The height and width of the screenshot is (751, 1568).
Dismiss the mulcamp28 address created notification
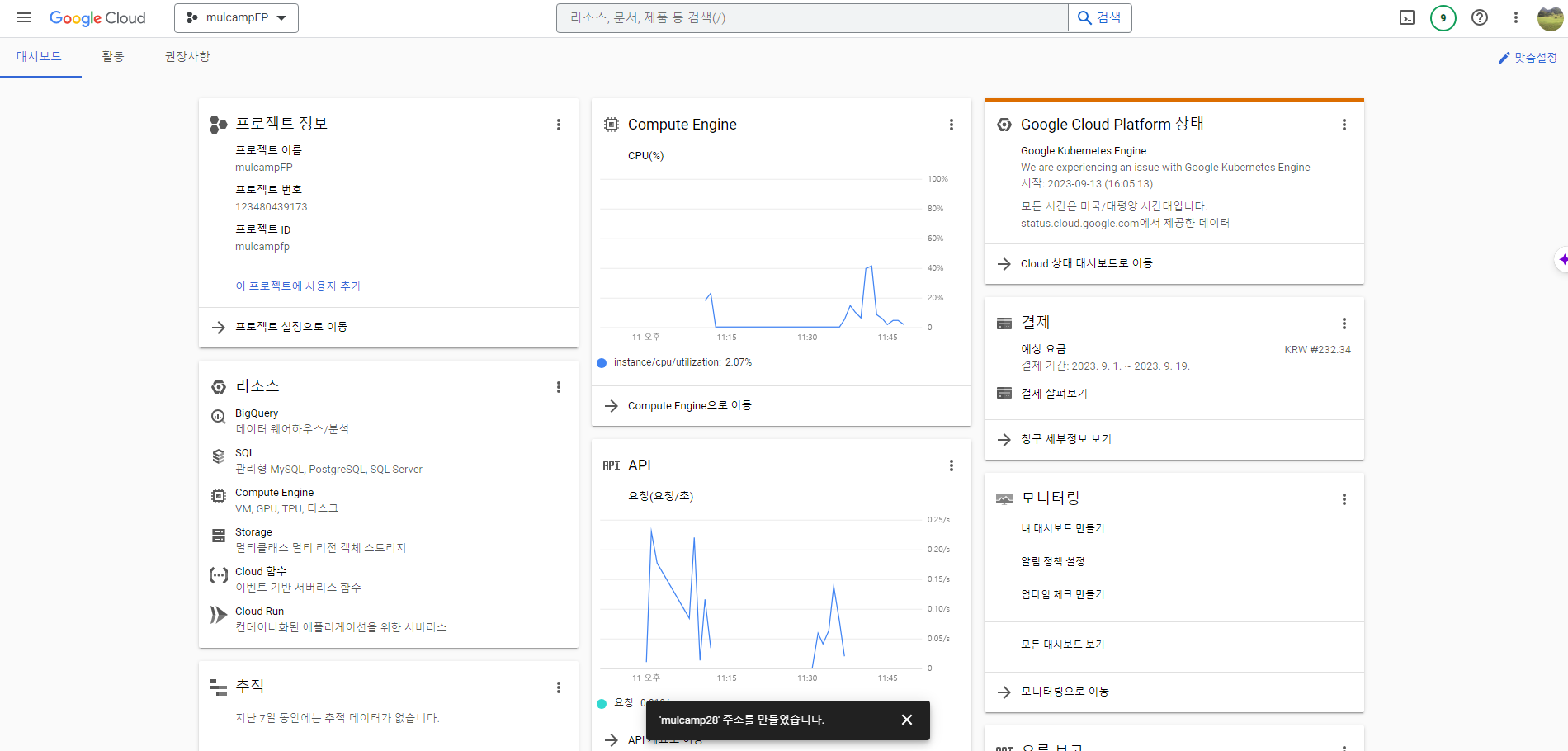(907, 720)
